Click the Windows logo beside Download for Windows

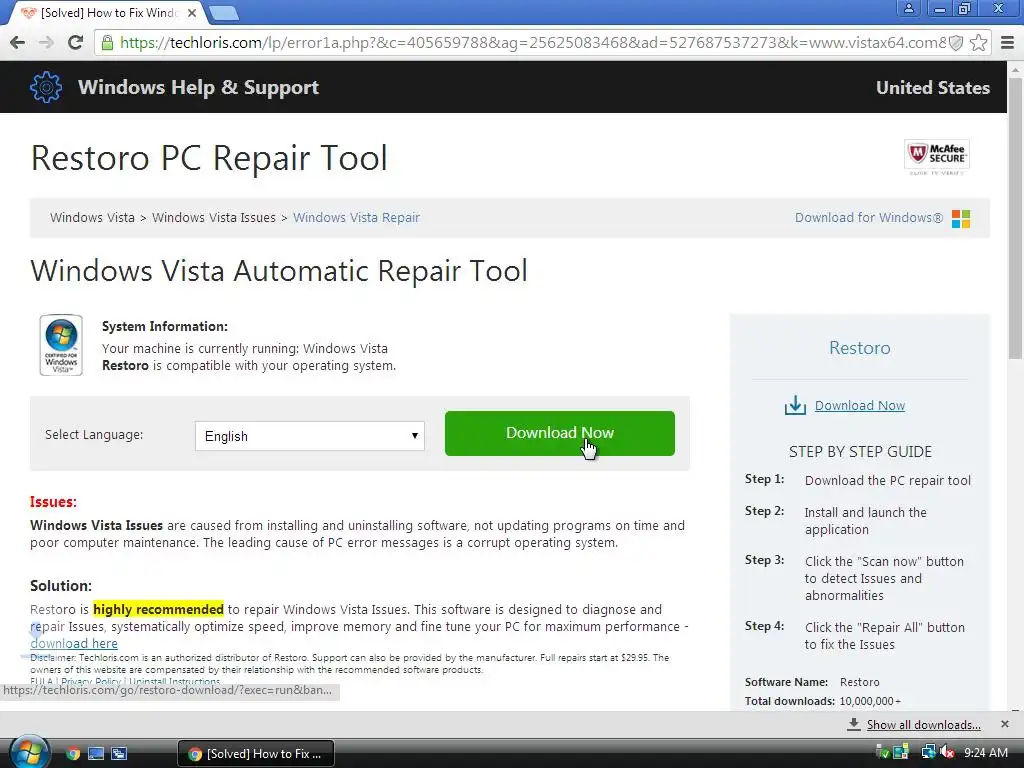961,219
